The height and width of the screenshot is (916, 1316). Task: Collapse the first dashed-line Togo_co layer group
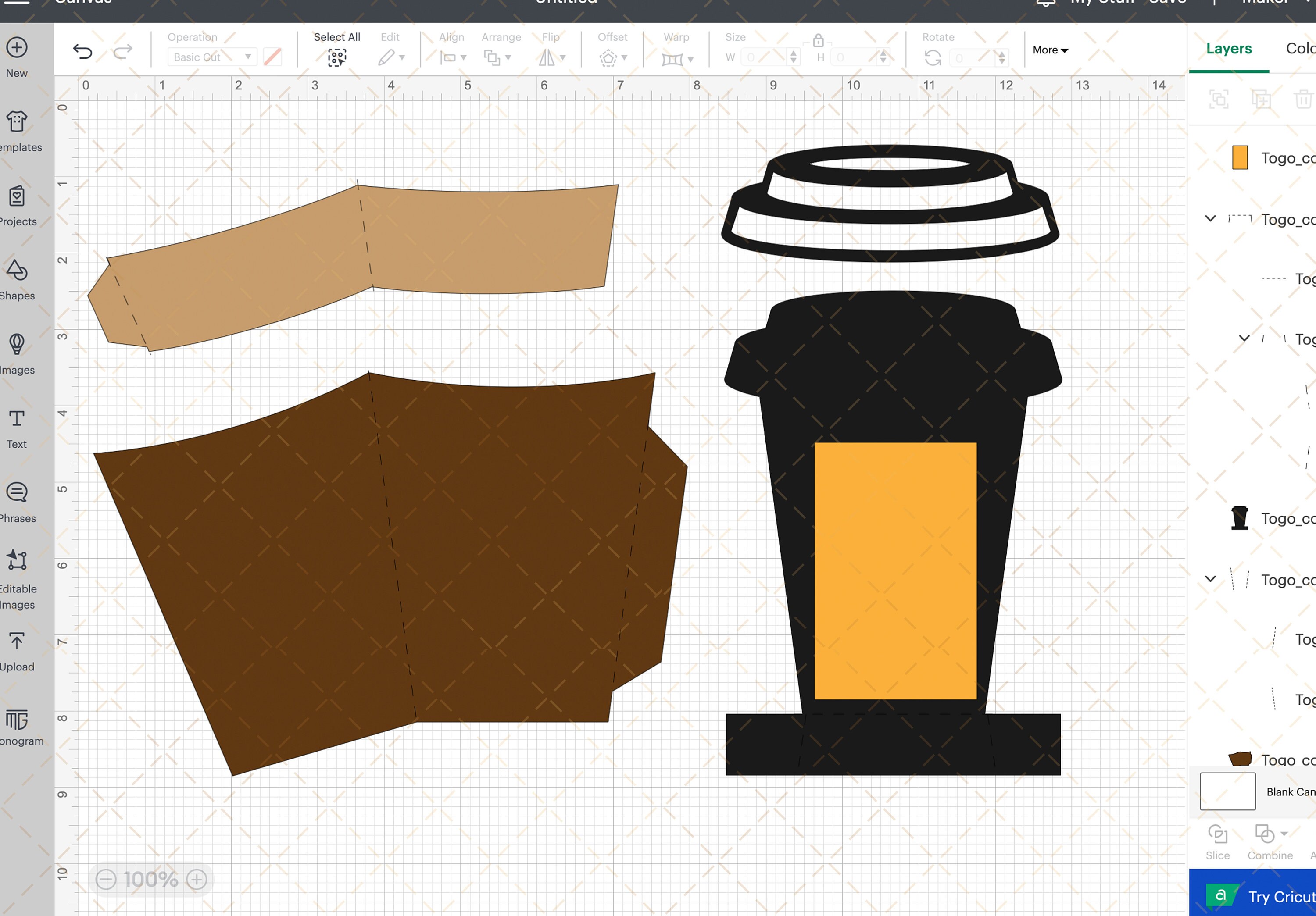click(x=1210, y=218)
